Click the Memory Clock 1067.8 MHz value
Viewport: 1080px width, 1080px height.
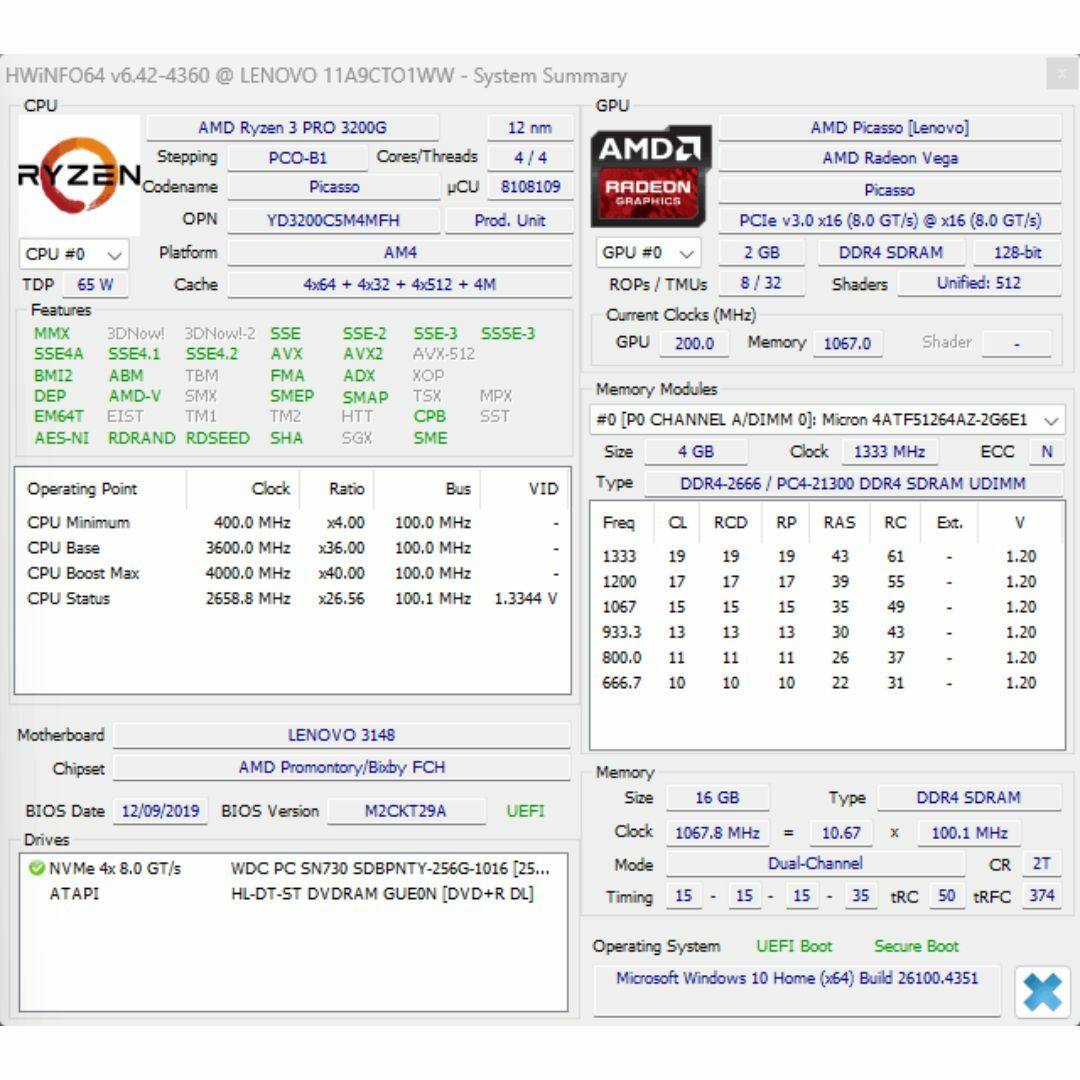click(x=717, y=833)
